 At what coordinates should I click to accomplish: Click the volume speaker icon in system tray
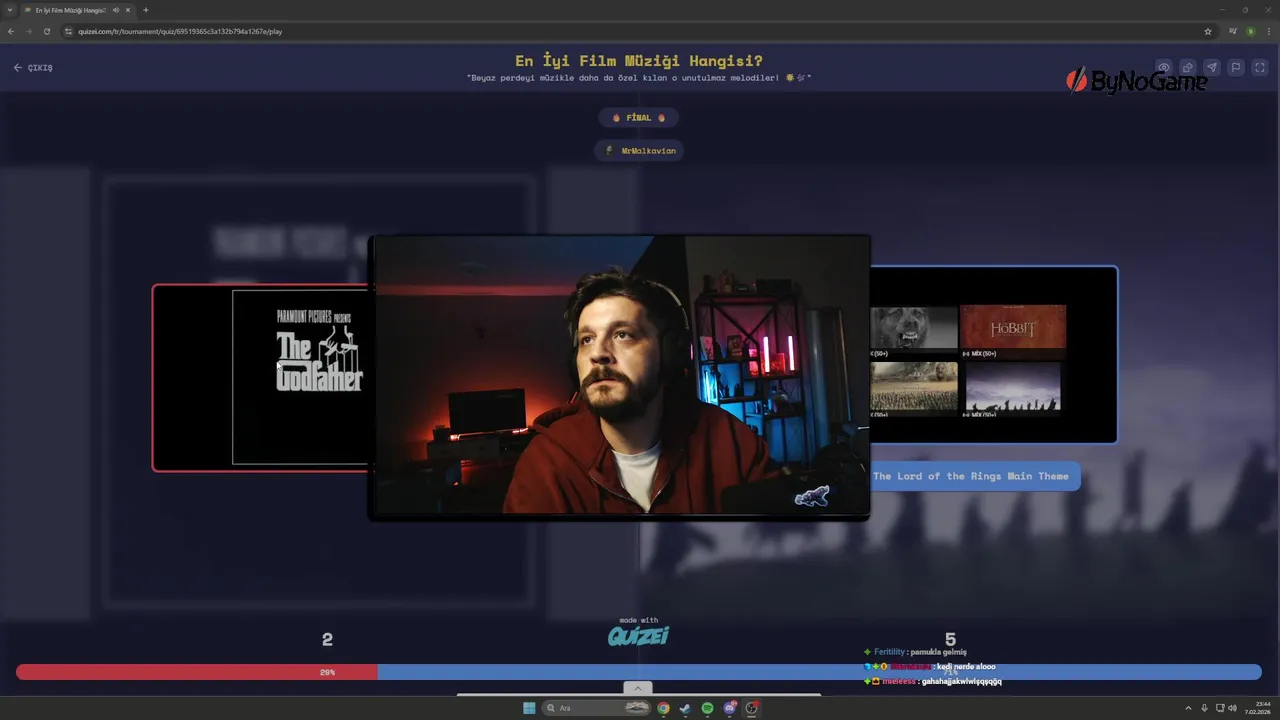click(x=1232, y=708)
